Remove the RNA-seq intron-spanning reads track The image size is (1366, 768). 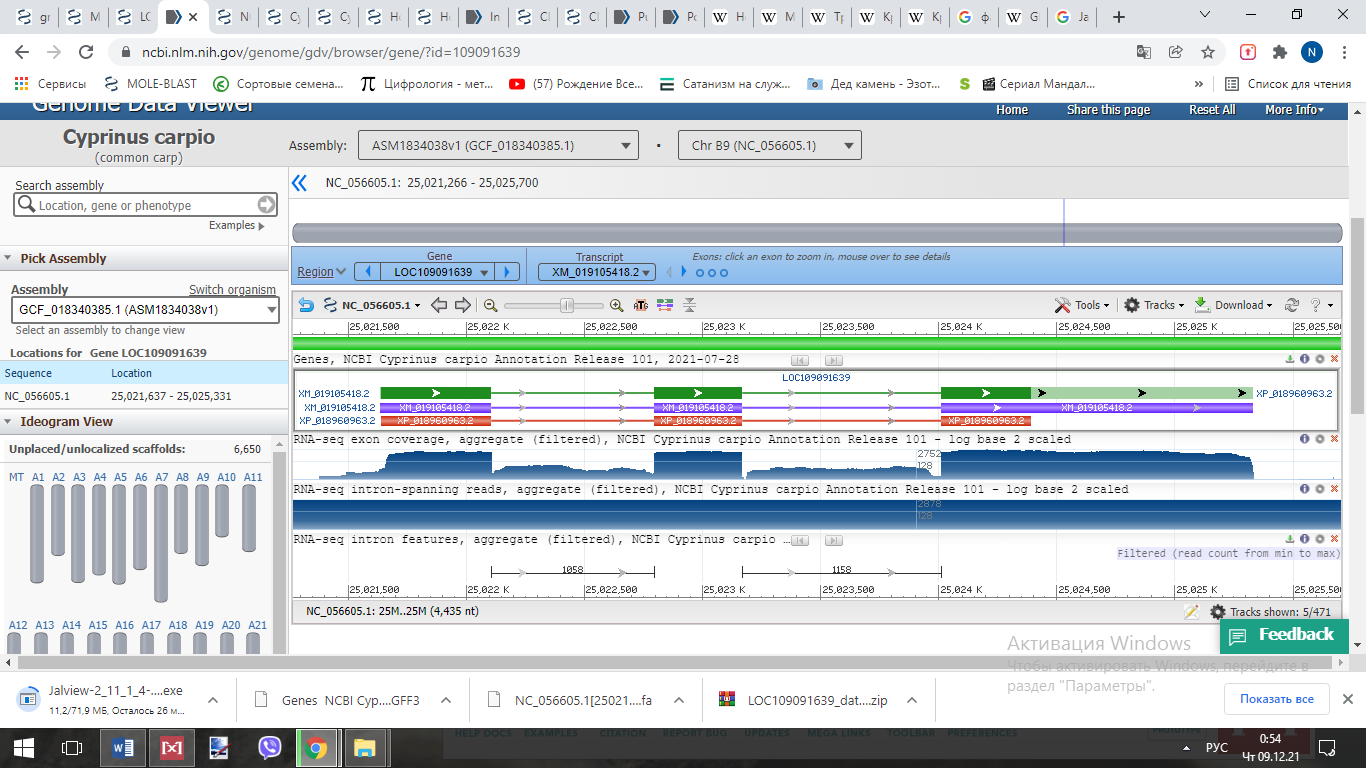tap(1334, 489)
